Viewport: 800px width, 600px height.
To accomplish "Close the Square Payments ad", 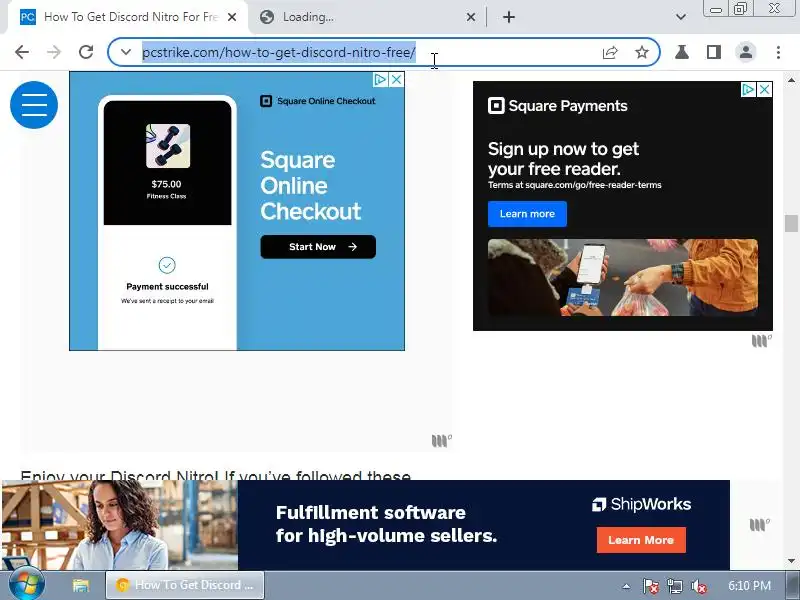I will click(x=764, y=90).
